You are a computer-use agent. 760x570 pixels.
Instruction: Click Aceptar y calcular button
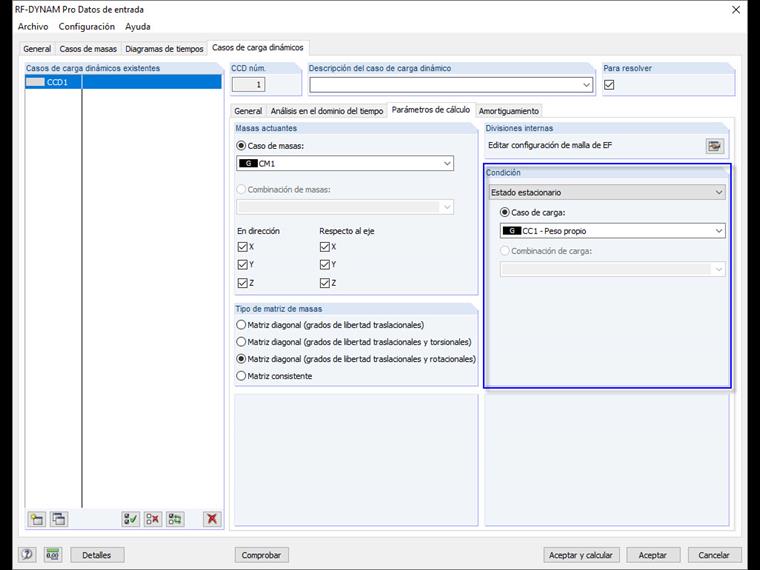click(581, 555)
